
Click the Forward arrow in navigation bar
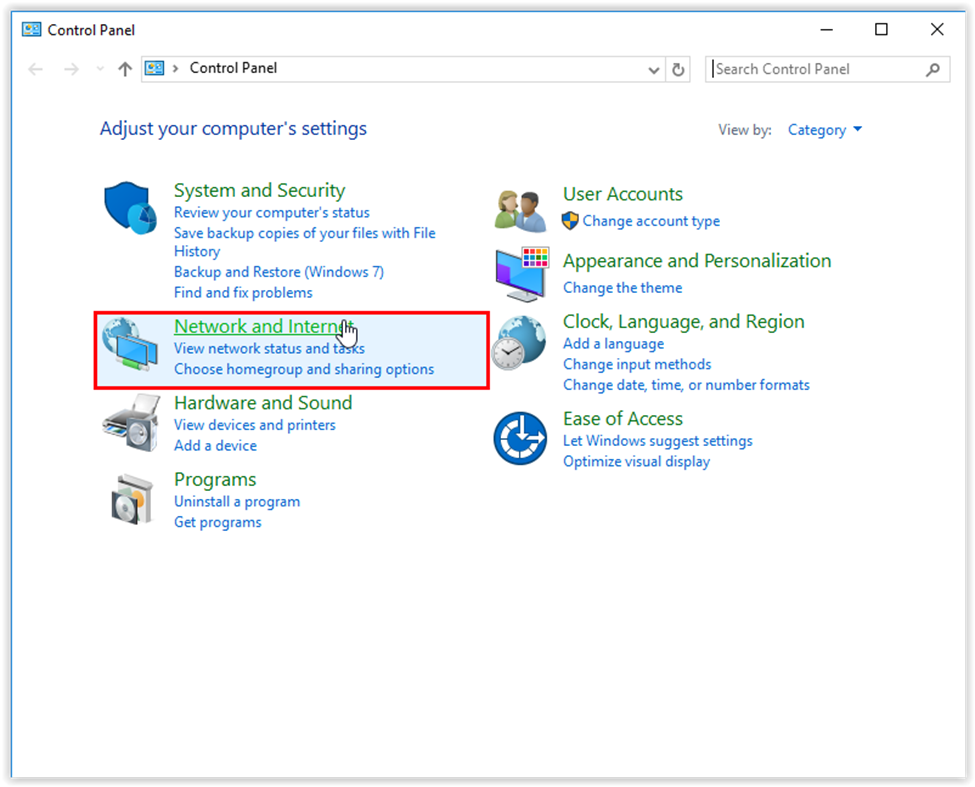[x=72, y=69]
